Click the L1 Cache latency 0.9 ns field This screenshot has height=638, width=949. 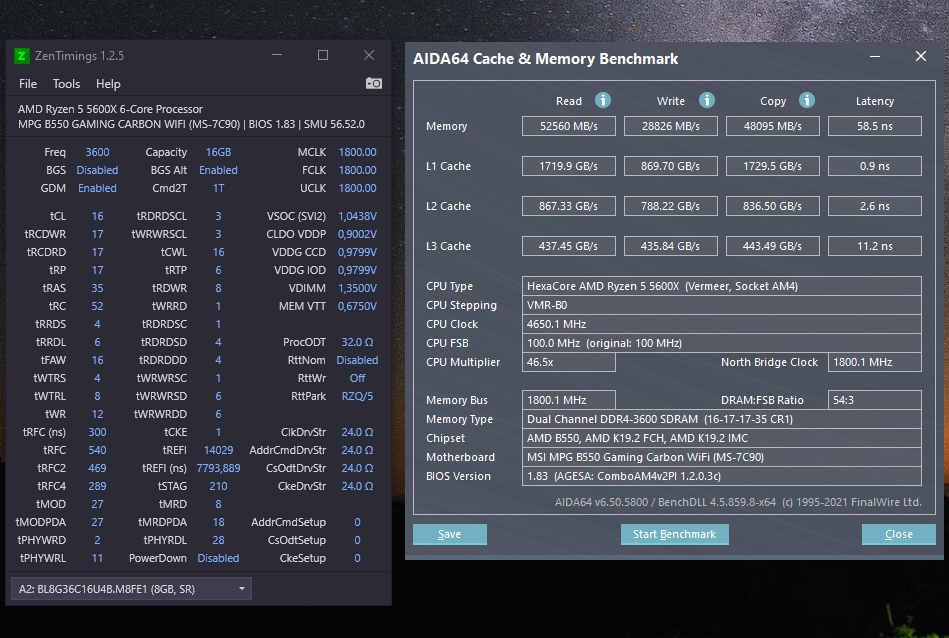[x=875, y=166]
